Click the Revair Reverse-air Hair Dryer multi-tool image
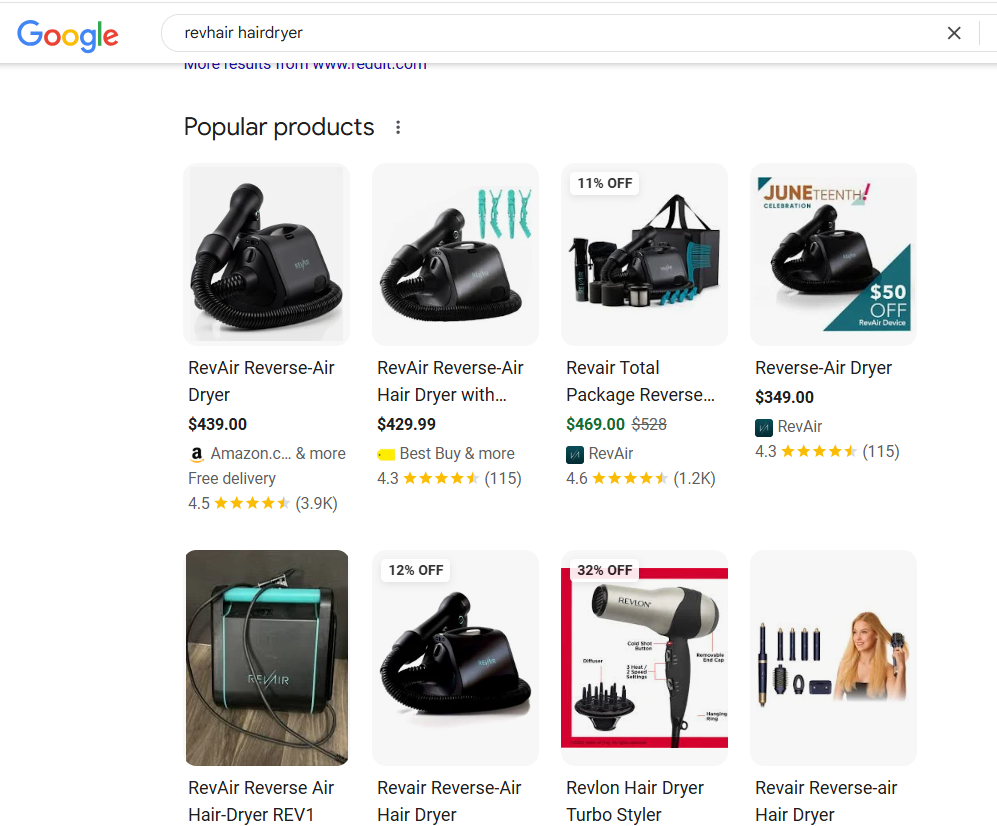Image resolution: width=997 pixels, height=826 pixels. point(833,657)
